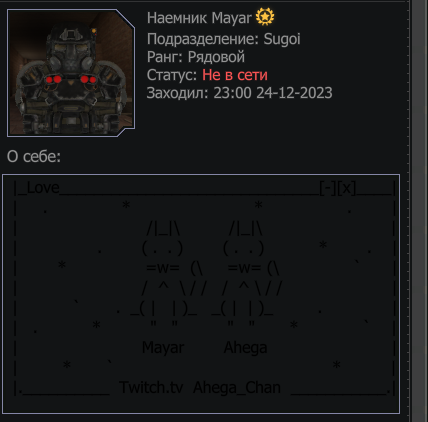Click the Не в сети status text
The height and width of the screenshot is (422, 428).
coord(235,75)
